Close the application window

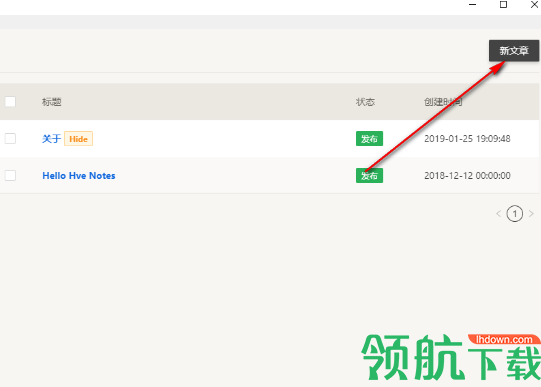click(534, 4)
